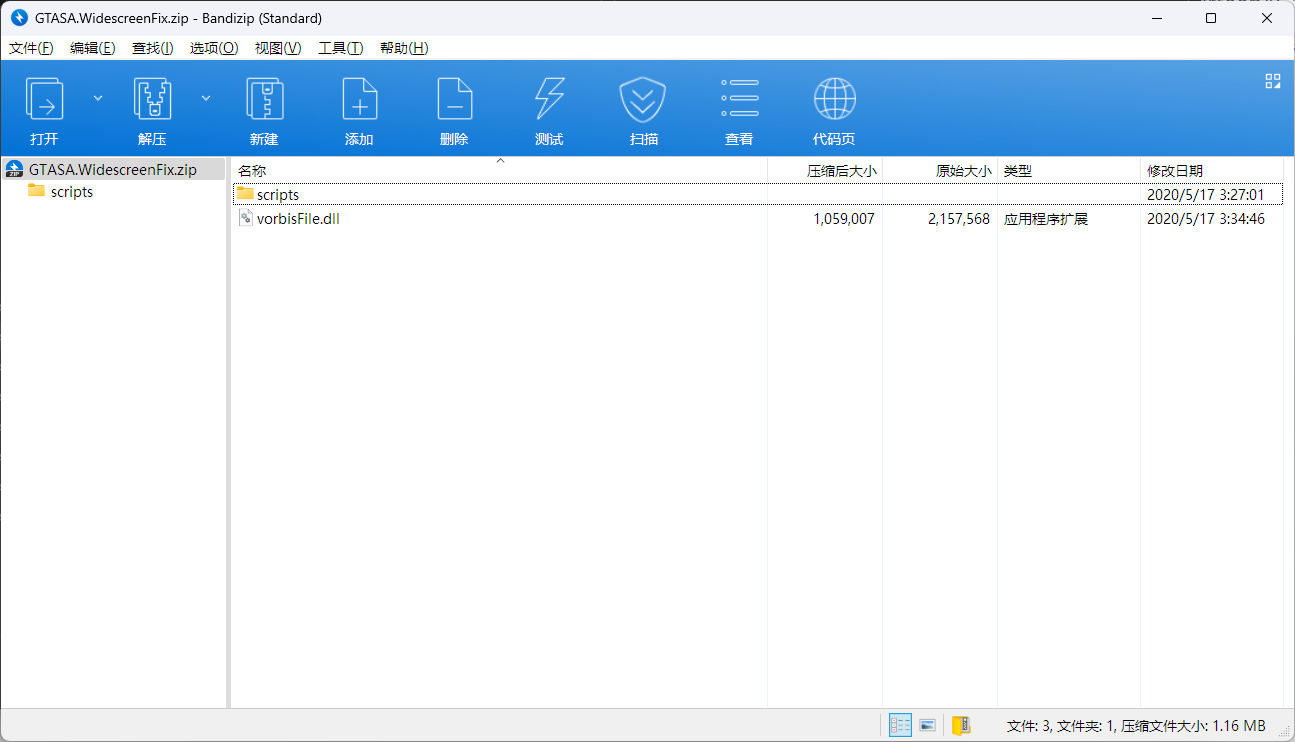Click the Extract (解压) toolbar icon

click(x=152, y=100)
